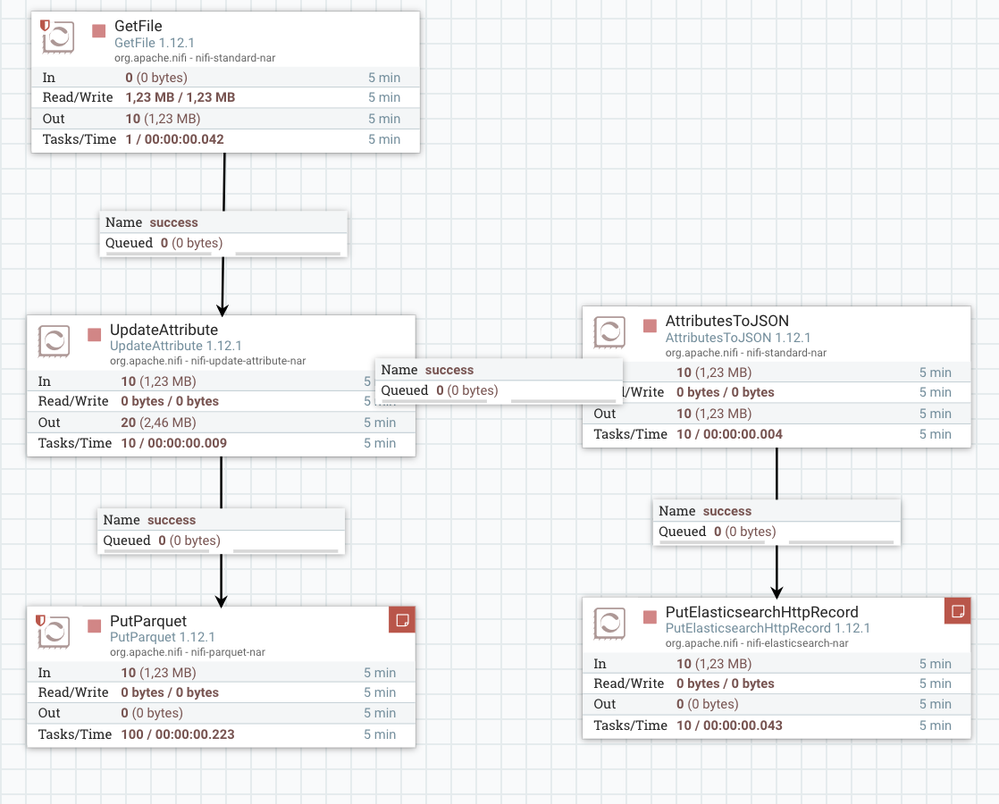999x804 pixels.
Task: Select success connection from UpdateAttribute to PutParquet
Action: [221, 531]
